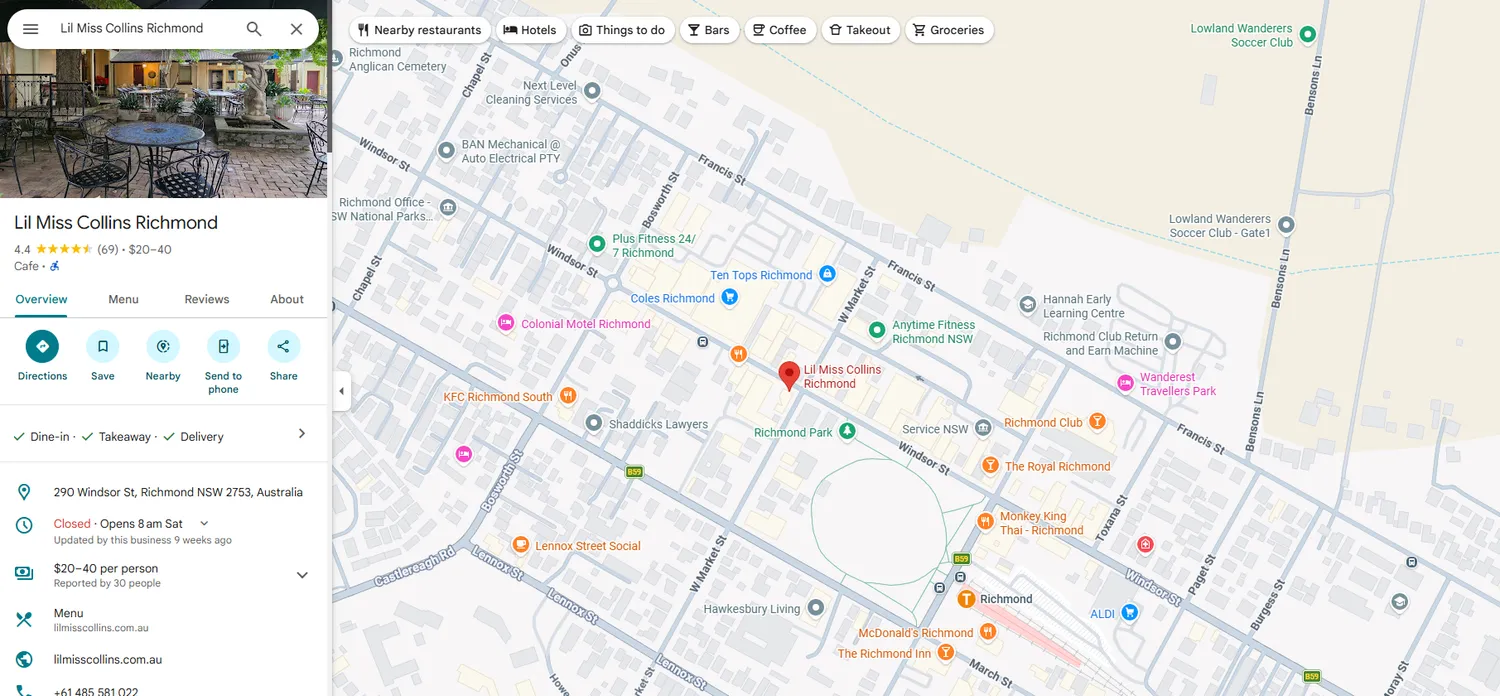
Task: Filter by Nearby restaurants chip
Action: [x=420, y=30]
